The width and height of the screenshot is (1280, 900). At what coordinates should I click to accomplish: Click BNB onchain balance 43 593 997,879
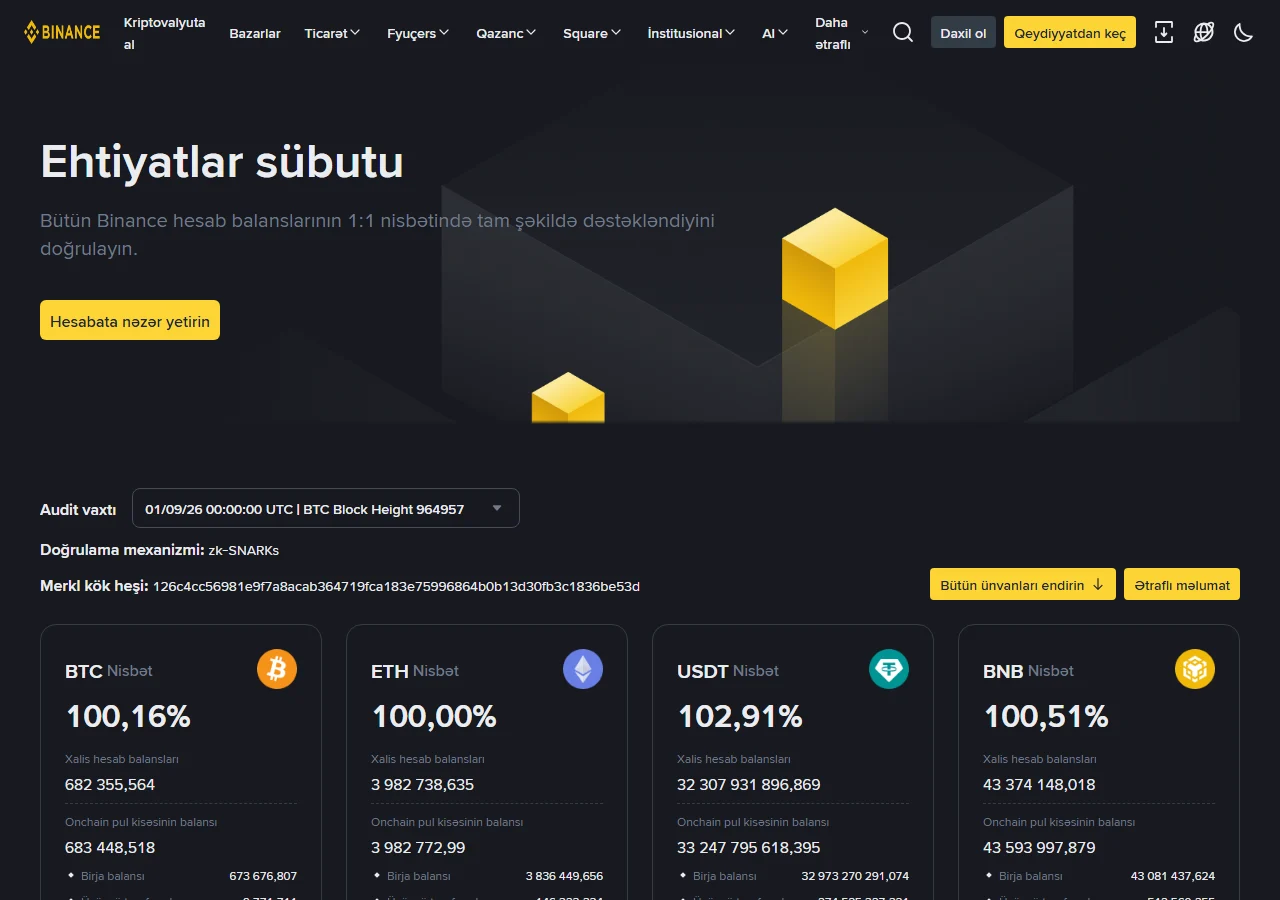(x=1039, y=847)
